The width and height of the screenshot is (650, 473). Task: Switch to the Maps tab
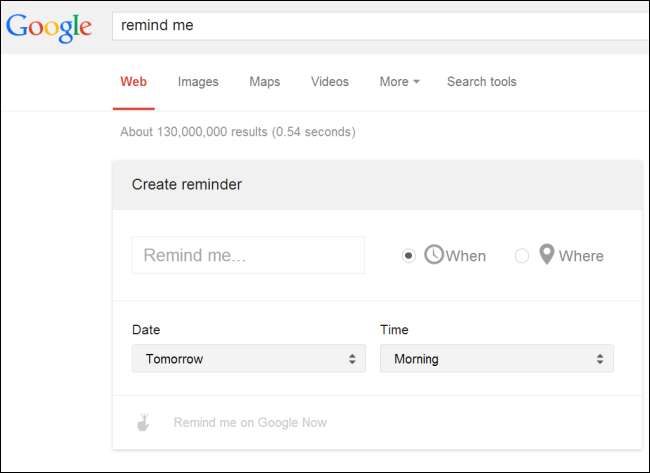coord(265,82)
